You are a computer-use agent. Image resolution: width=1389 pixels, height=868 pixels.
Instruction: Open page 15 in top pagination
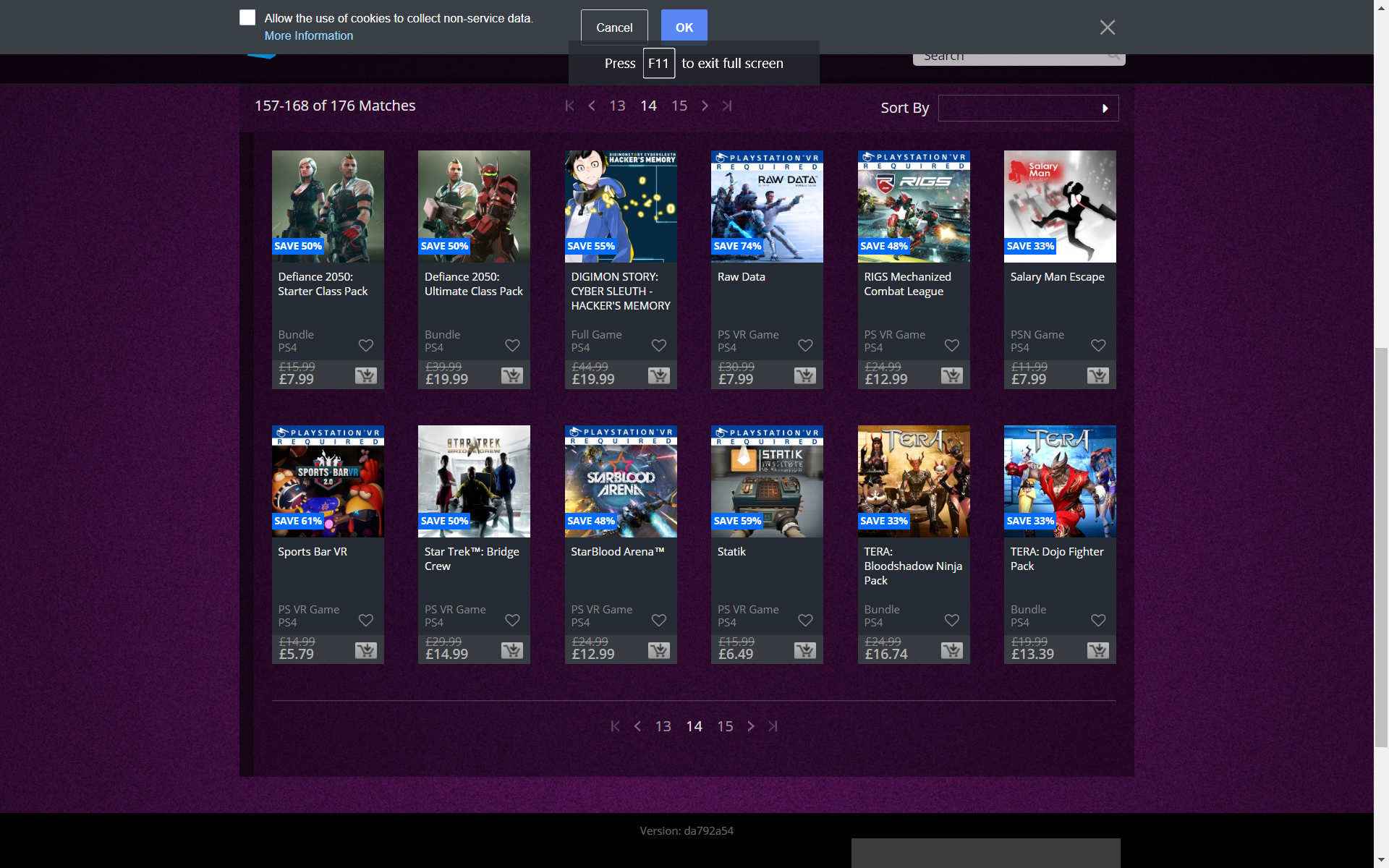click(x=679, y=106)
